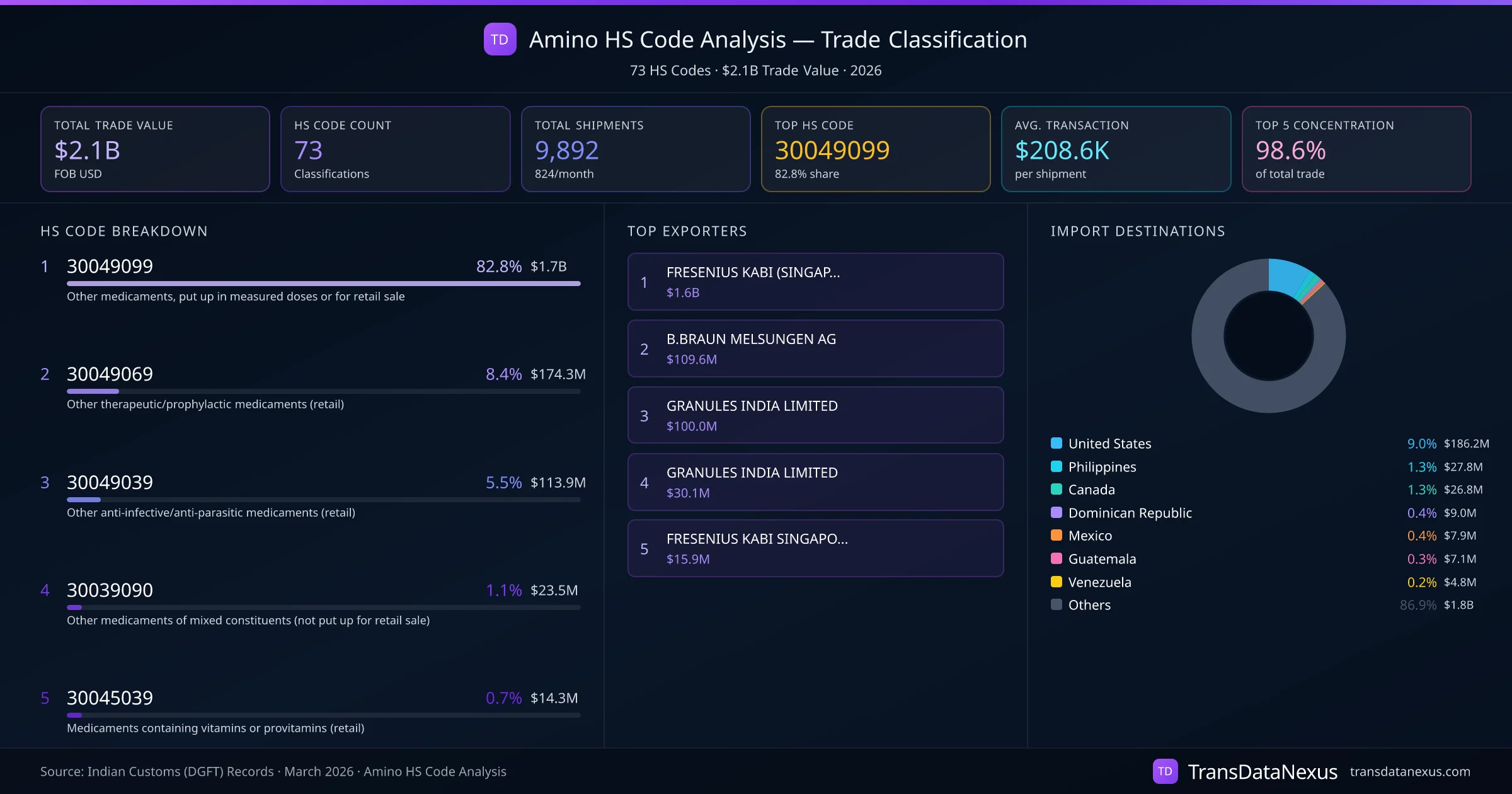Select the Top HS Code 30049099 card
Viewport: 1512px width, 794px height.
pos(875,149)
